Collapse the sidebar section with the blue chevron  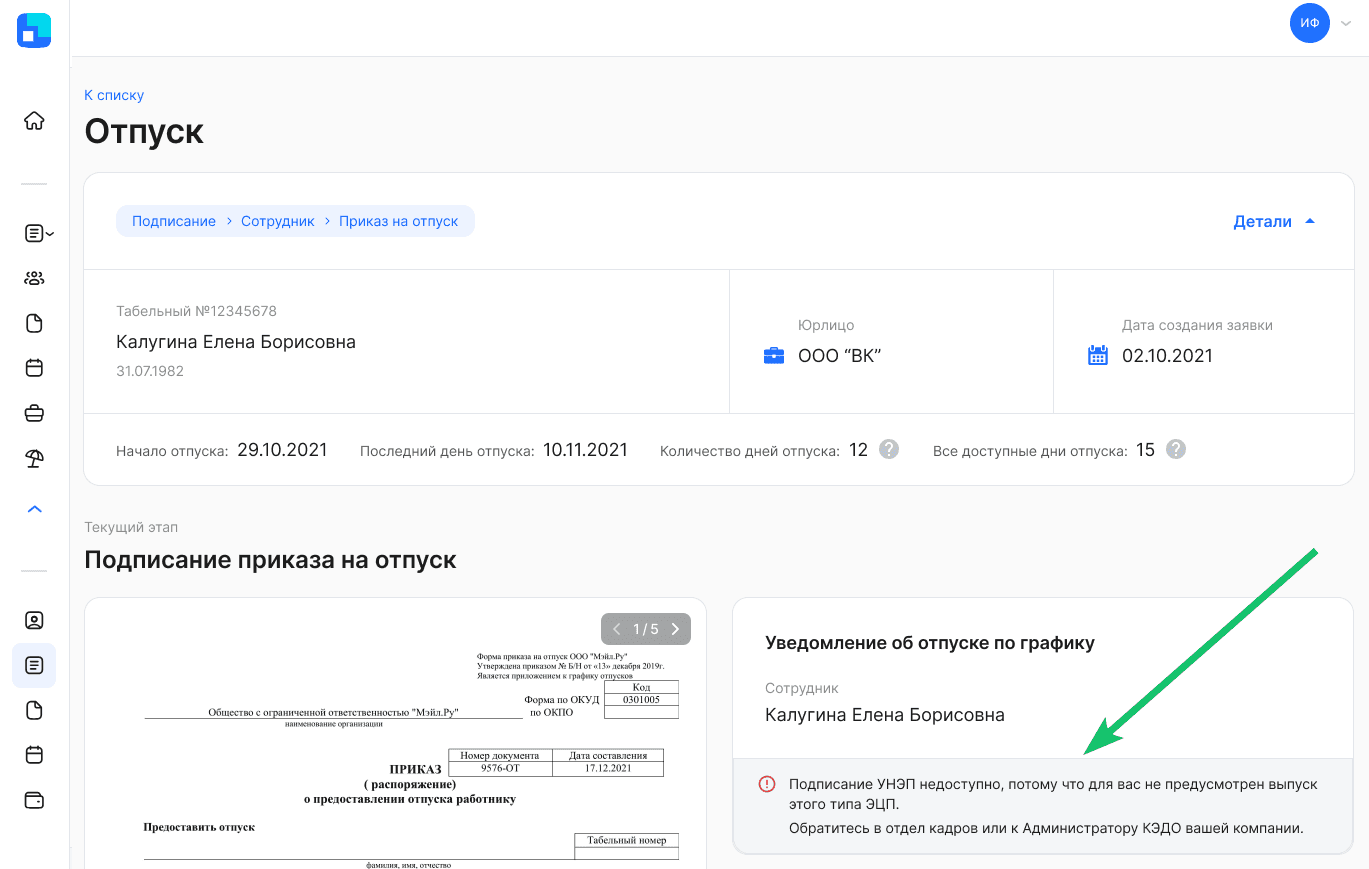[34, 509]
